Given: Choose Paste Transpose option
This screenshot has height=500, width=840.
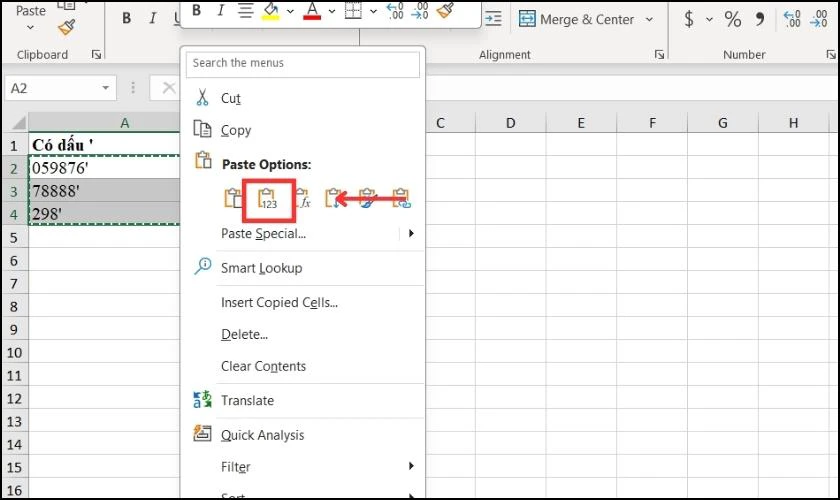Looking at the screenshot, I should [333, 199].
